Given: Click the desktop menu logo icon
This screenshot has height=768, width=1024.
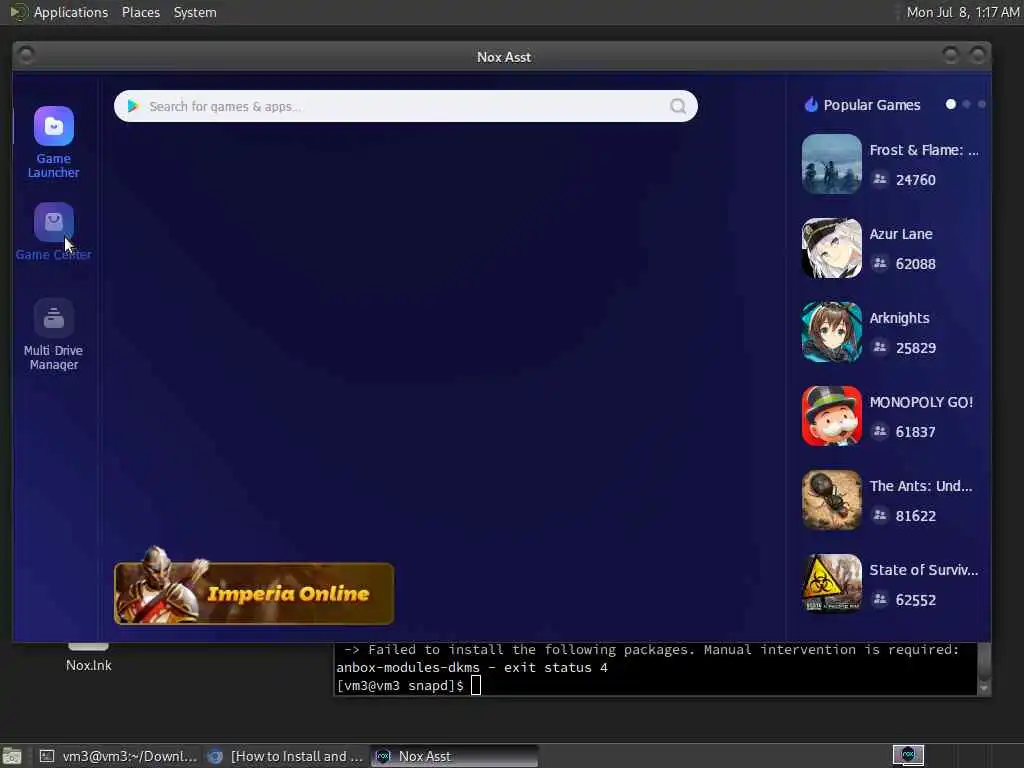Looking at the screenshot, I should point(18,12).
